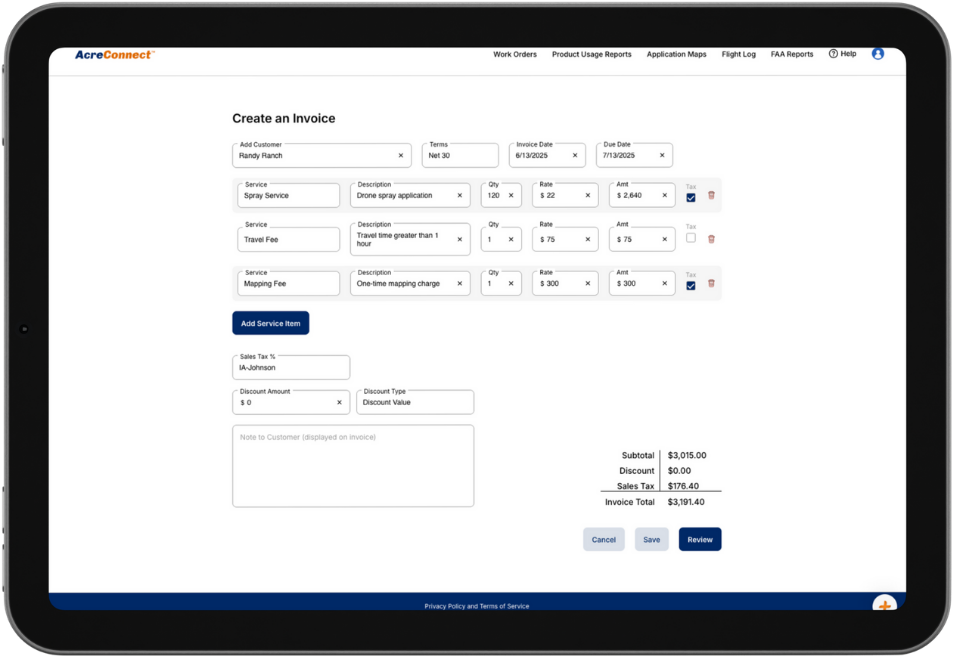Open the user profile icon

[878, 54]
